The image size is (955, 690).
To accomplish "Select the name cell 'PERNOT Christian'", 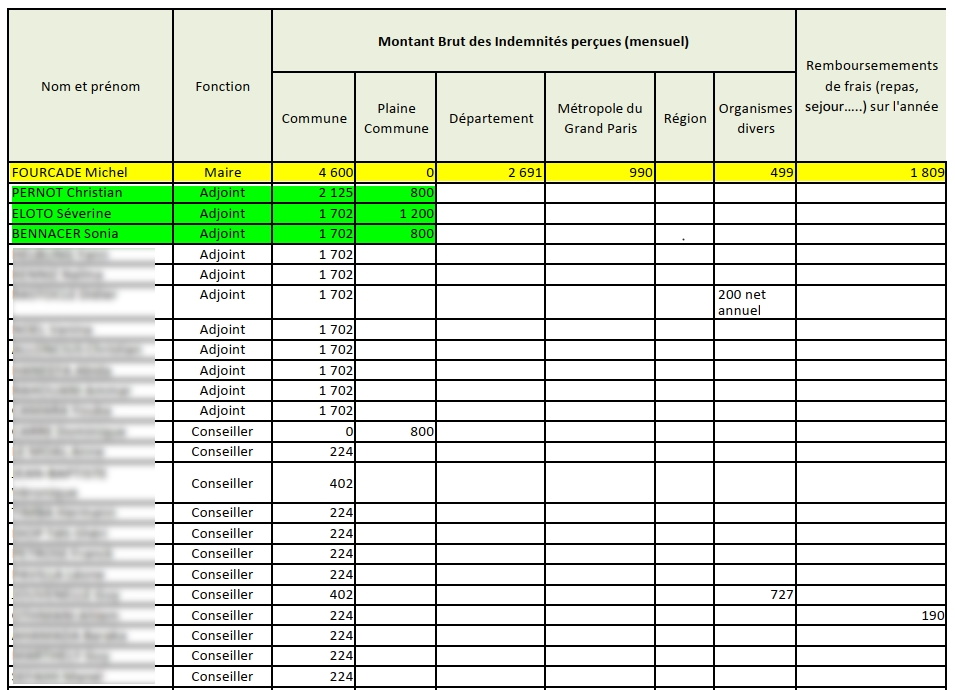I will 91,193.
